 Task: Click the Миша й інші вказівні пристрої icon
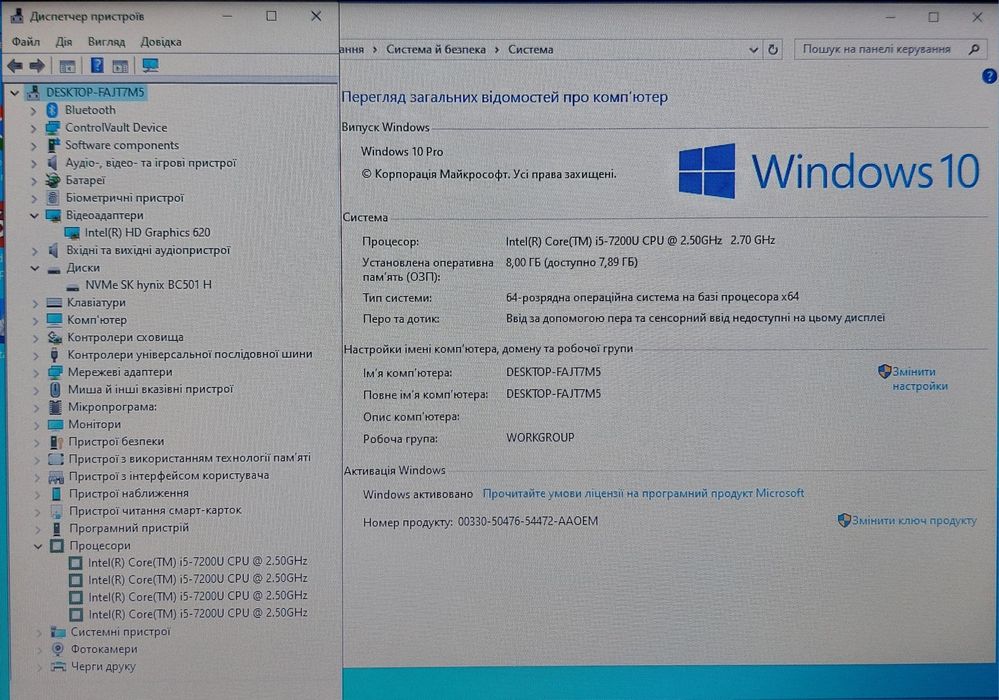[55, 389]
